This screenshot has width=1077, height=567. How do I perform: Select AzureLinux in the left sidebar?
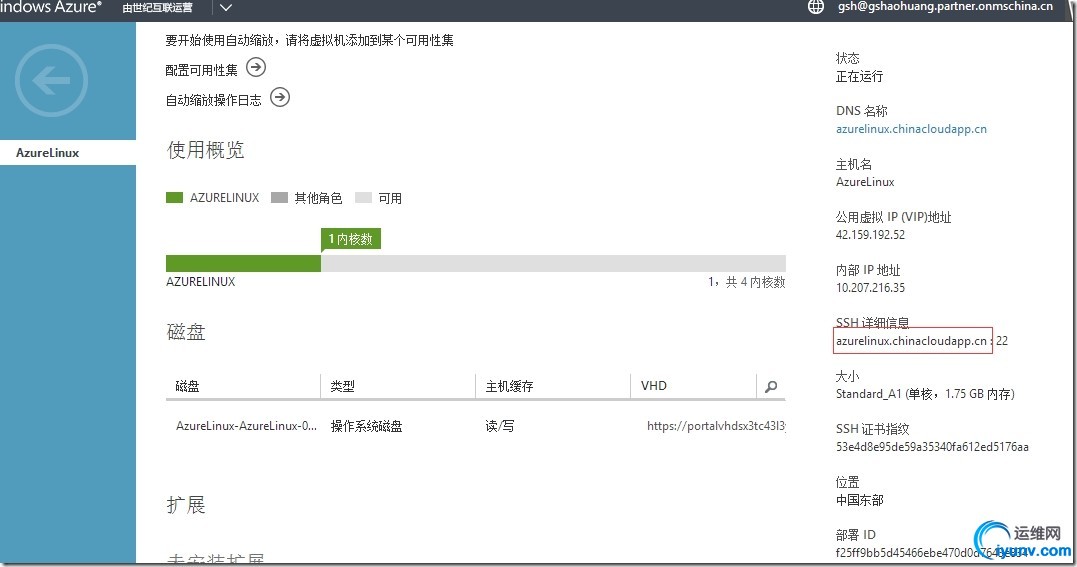click(68, 153)
